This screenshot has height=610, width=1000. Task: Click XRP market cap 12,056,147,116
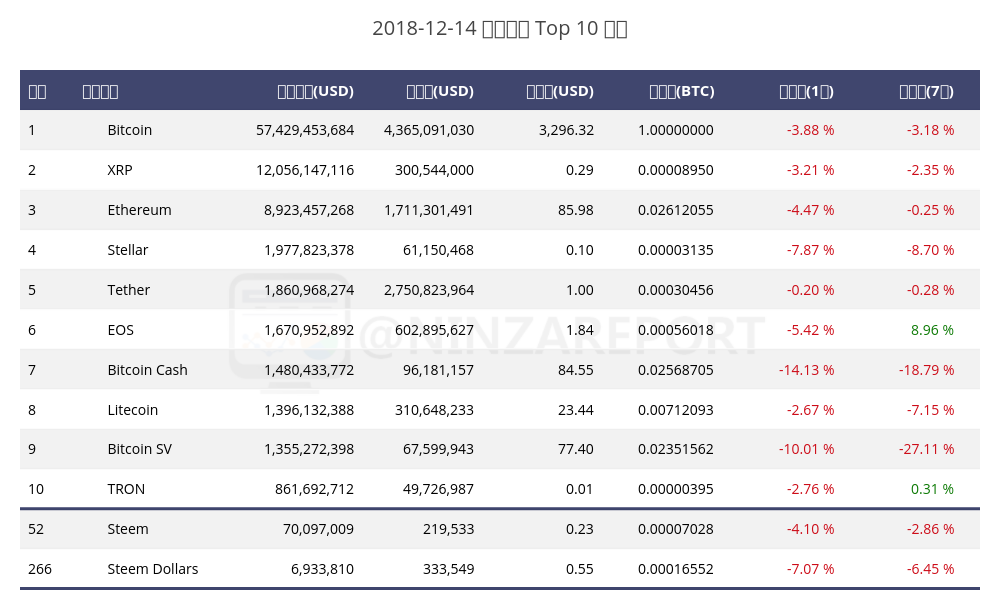[x=305, y=170]
